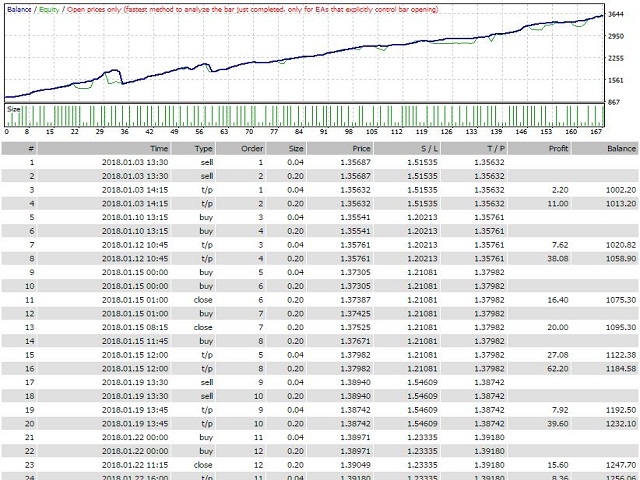Click the Order column header
Viewport: 640px width, 480px height.
[x=240, y=149]
